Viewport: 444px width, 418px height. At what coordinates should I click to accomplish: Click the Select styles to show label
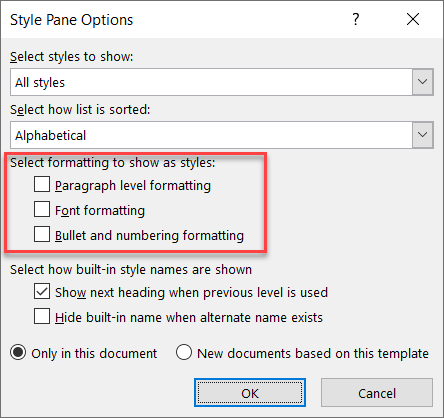(x=72, y=57)
